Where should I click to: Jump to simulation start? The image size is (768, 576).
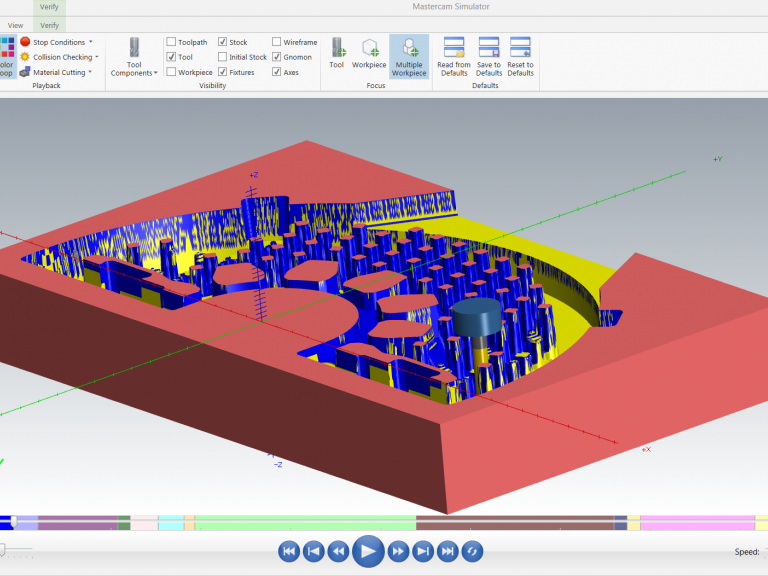[289, 552]
